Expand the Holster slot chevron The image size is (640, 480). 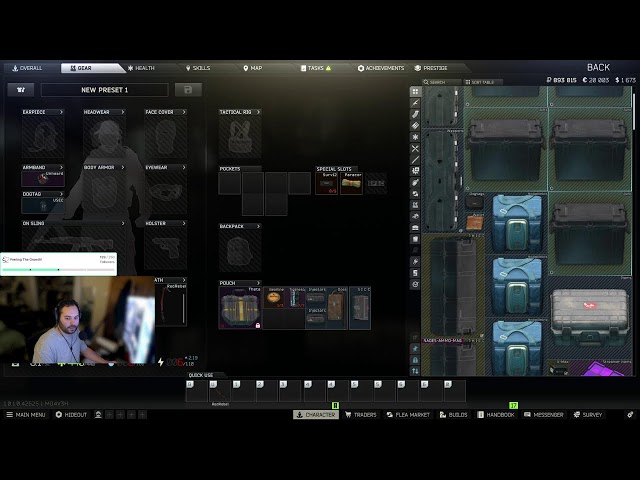[184, 223]
